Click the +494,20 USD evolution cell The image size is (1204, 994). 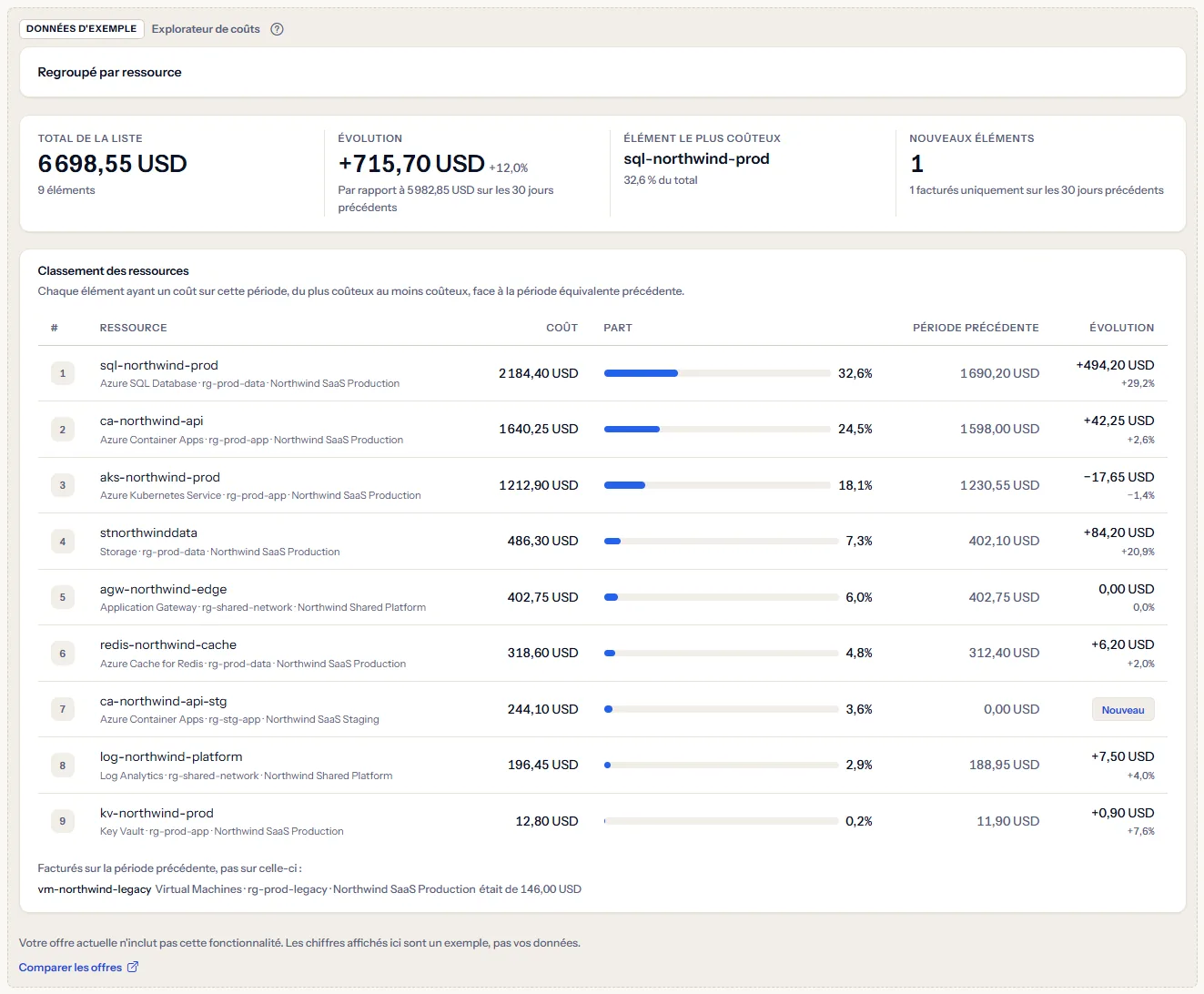coord(1115,365)
